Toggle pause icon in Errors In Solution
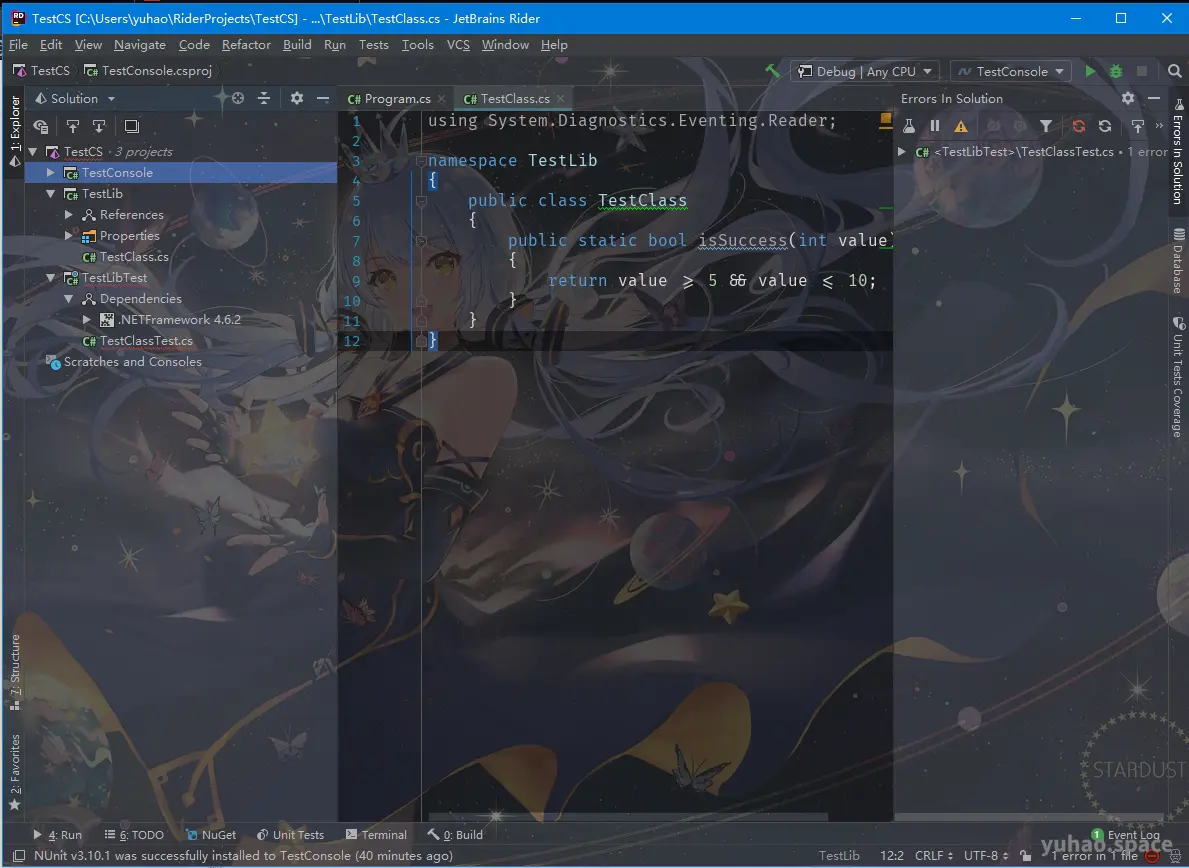Viewport: 1189px width, 868px height. point(934,126)
